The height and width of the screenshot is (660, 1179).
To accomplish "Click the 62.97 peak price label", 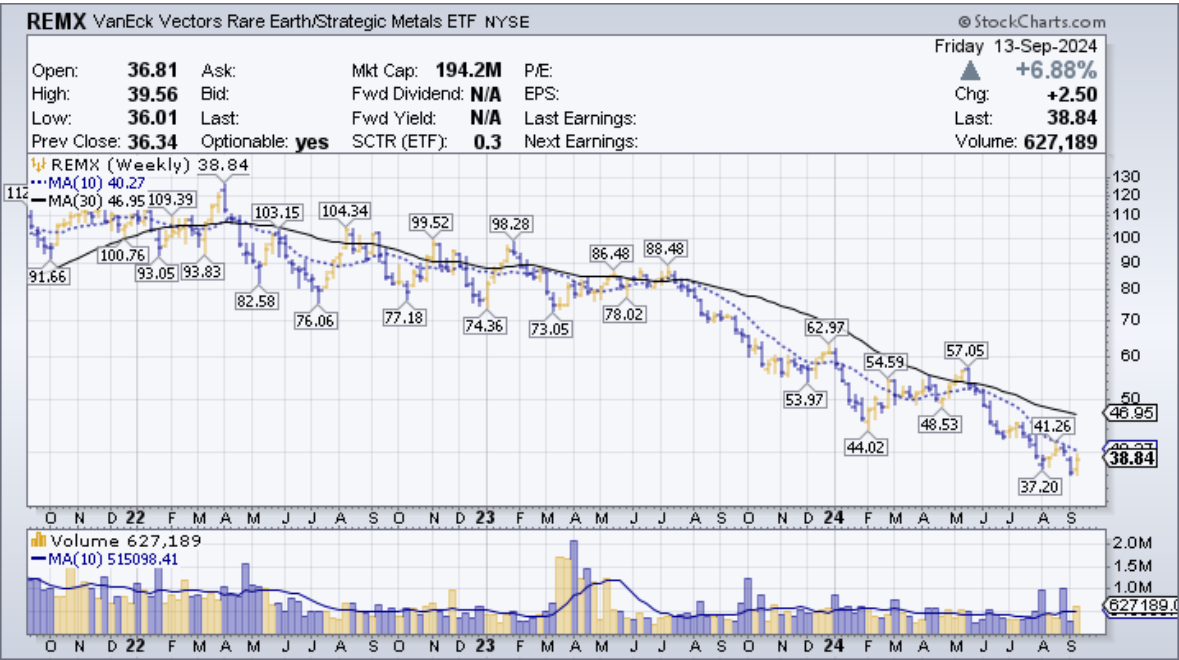I will pos(825,328).
